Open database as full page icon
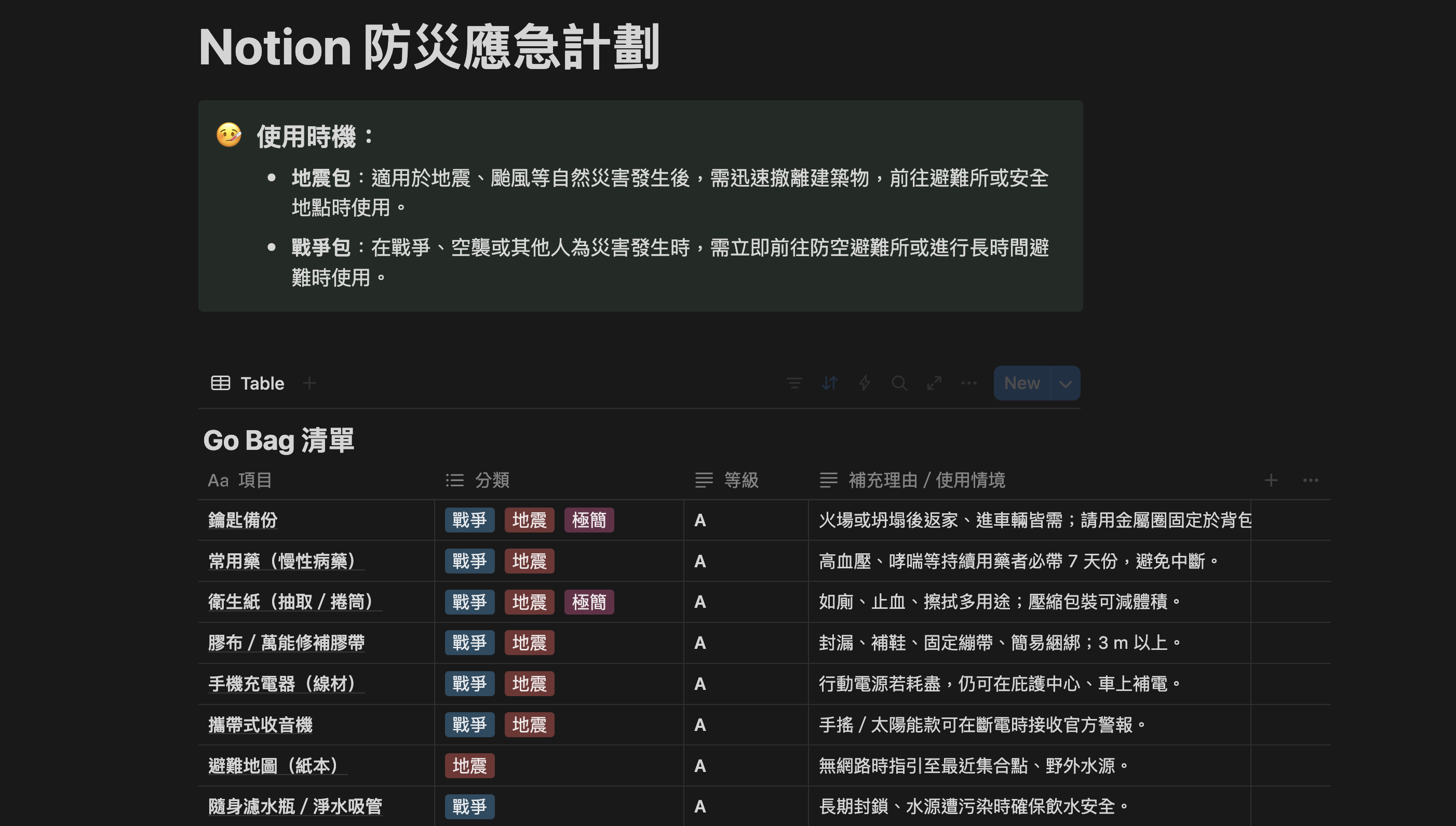 coord(934,383)
